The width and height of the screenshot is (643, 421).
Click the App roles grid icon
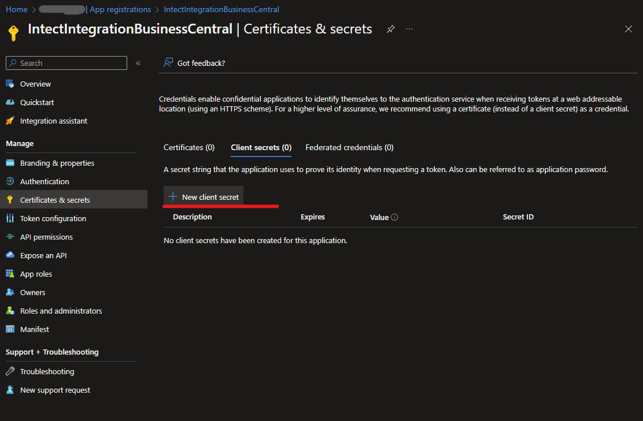pos(10,273)
